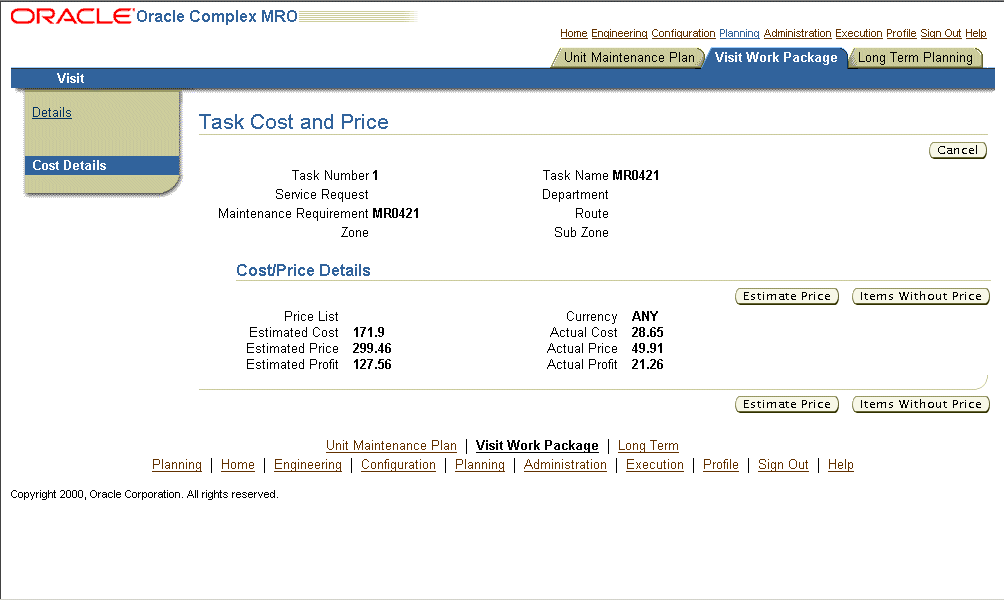Click Actual Profit value 21.26
Image resolution: width=1004 pixels, height=600 pixels.
click(x=647, y=364)
